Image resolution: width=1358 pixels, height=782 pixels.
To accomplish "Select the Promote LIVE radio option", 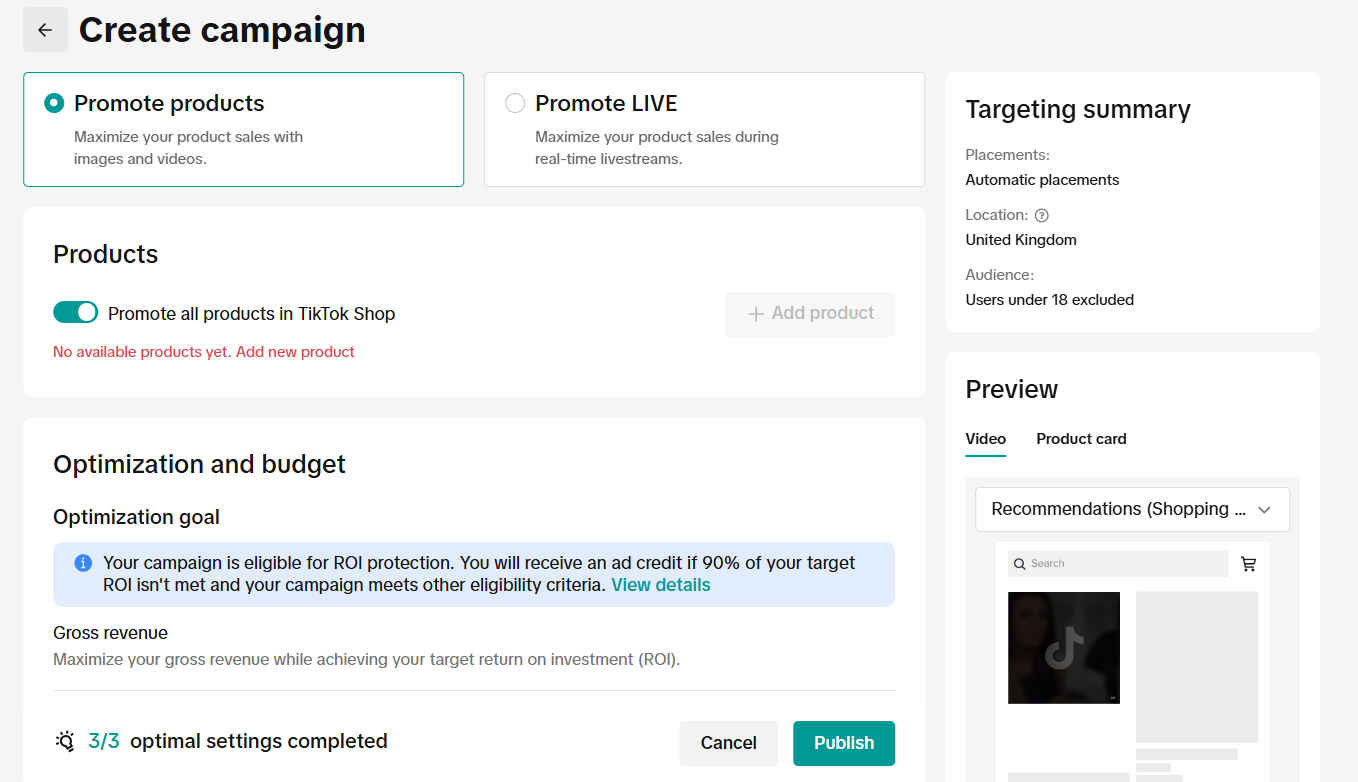I will tap(515, 103).
